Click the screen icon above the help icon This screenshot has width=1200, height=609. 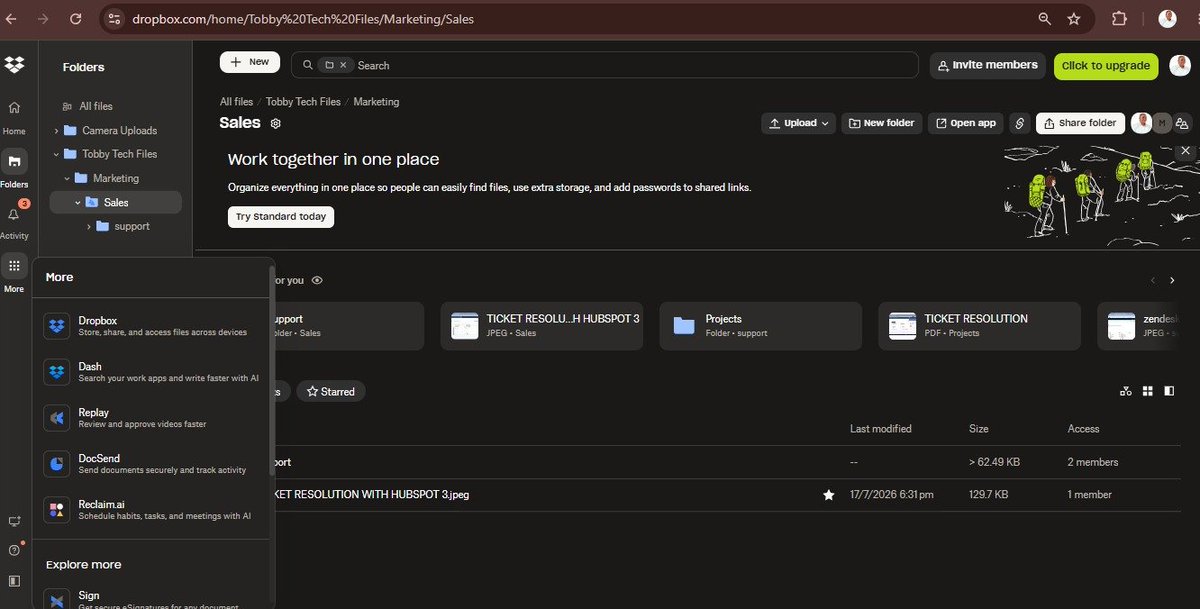14,521
